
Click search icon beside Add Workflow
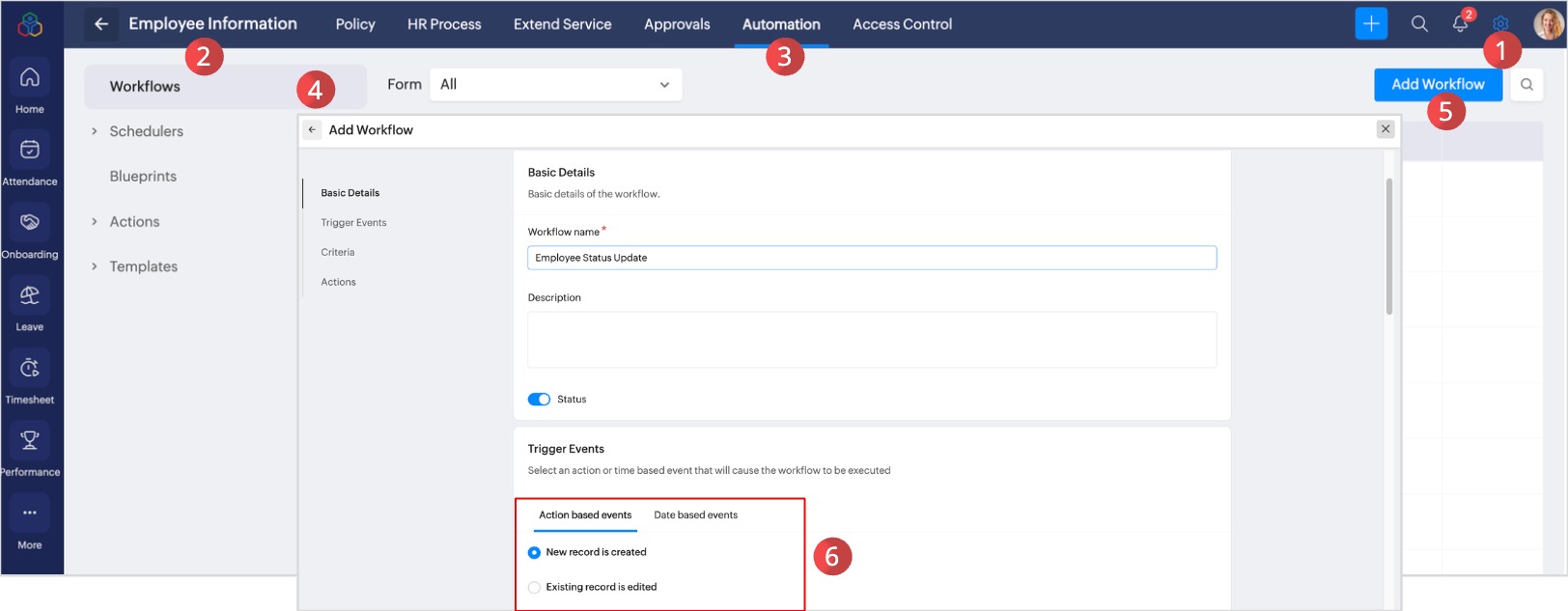pos(1526,85)
